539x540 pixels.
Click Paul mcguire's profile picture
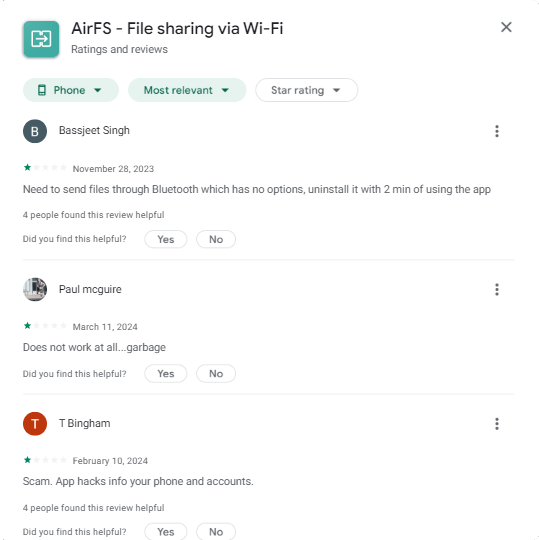click(x=35, y=290)
